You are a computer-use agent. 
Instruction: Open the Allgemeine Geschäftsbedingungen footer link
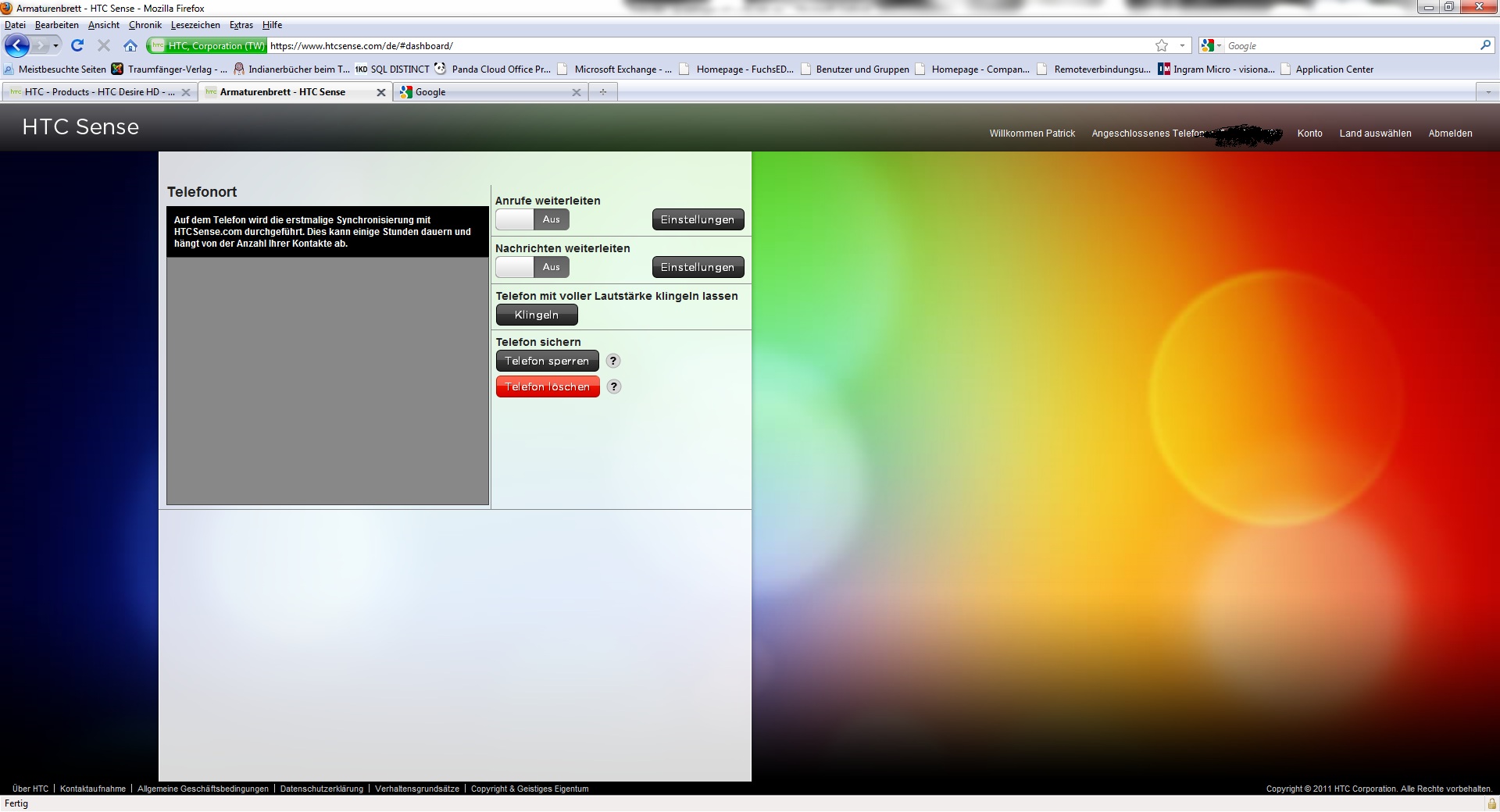pyautogui.click(x=203, y=789)
